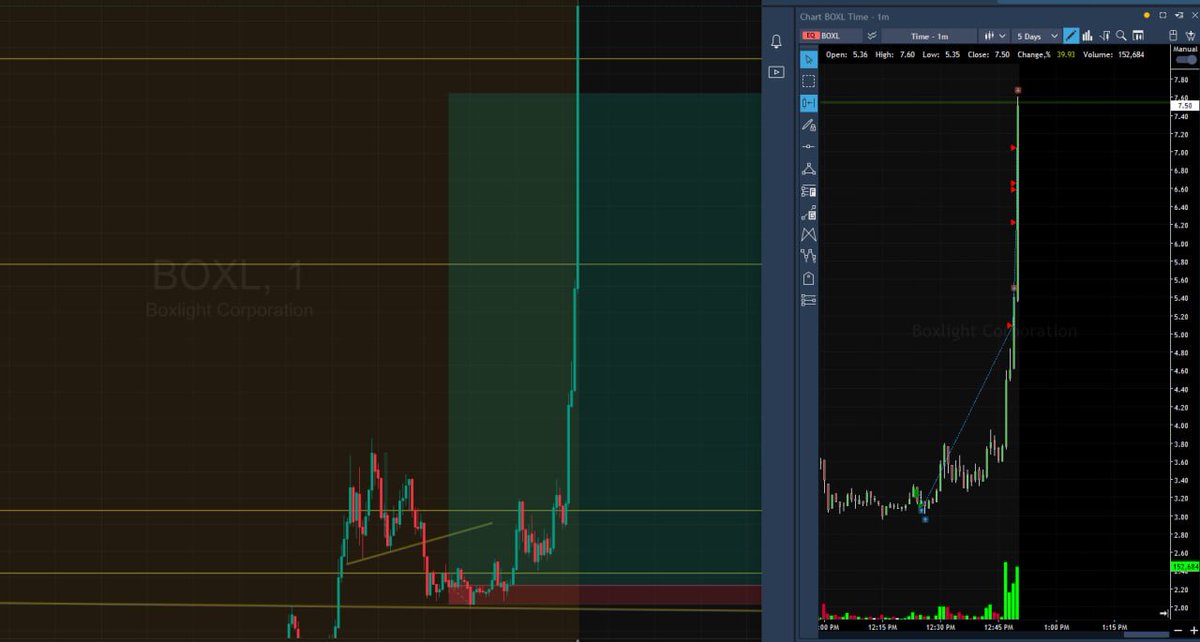This screenshot has width=1200, height=642.
Task: Click the scroll to latest bar arrow
Action: click(1165, 613)
